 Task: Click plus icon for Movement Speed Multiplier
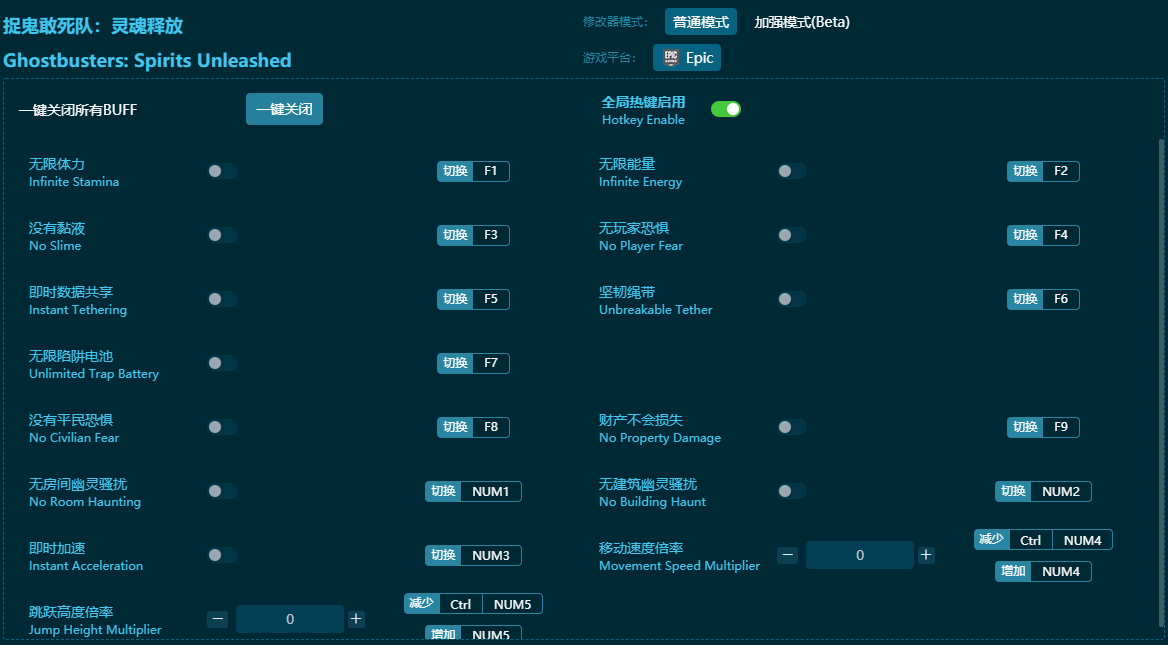pos(926,555)
